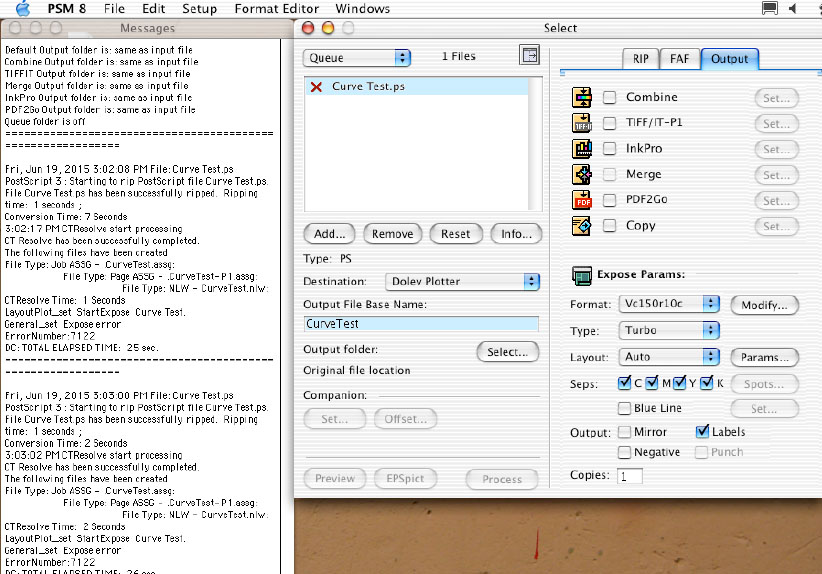Click 'Queue folder is off' in Messages
Image resolution: width=822 pixels, height=574 pixels.
click(45, 122)
